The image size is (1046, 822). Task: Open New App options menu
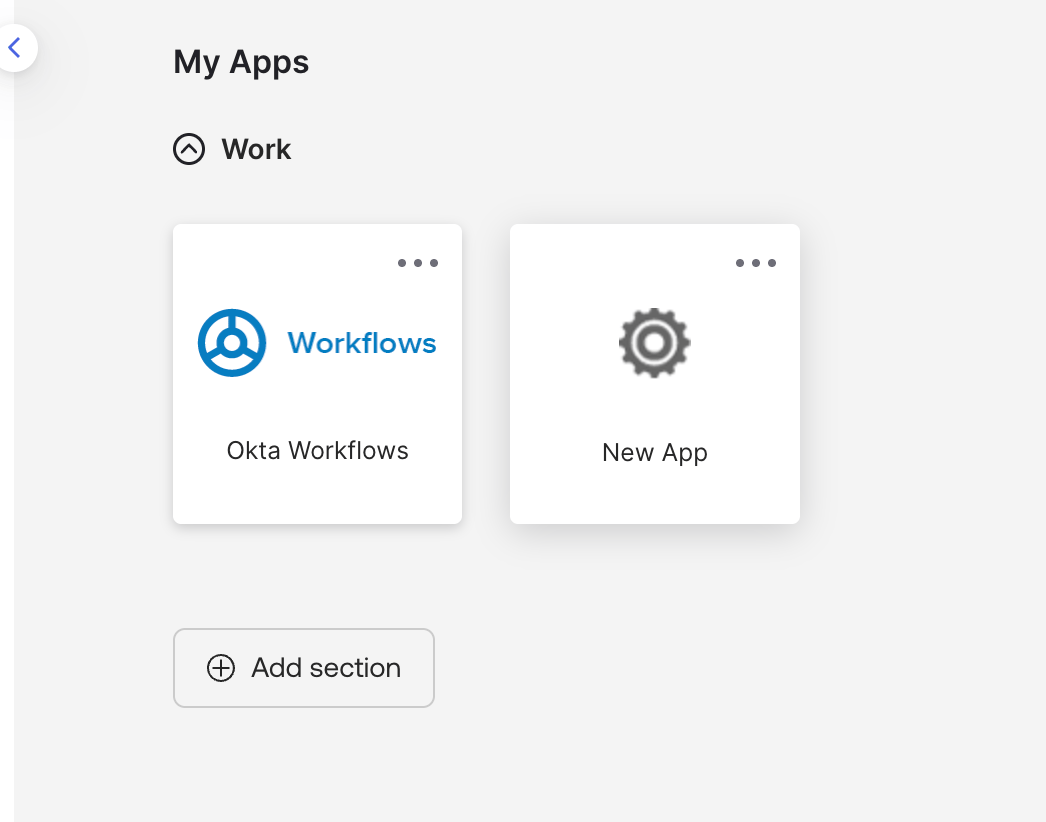point(755,263)
